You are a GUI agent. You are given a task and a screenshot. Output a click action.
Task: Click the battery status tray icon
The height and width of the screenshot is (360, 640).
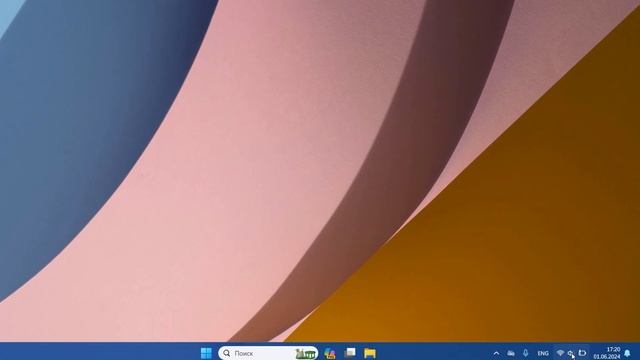tap(582, 353)
